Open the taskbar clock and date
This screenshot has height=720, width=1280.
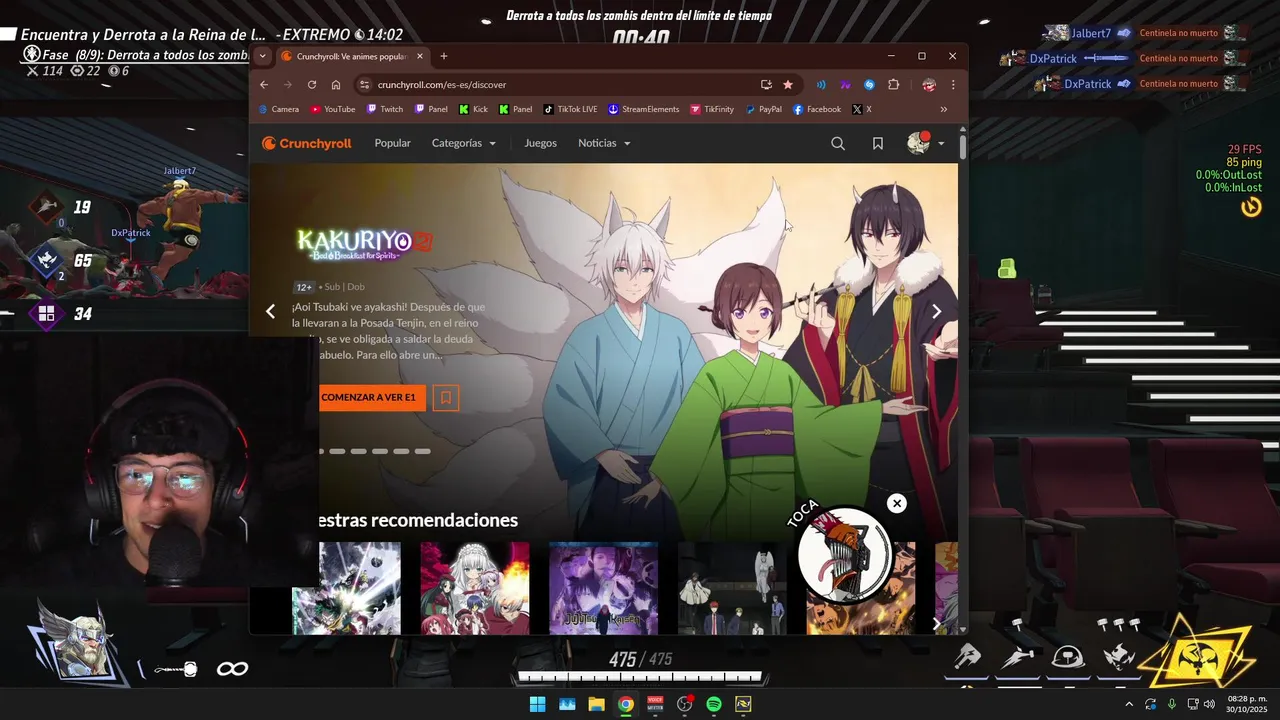click(x=1247, y=704)
